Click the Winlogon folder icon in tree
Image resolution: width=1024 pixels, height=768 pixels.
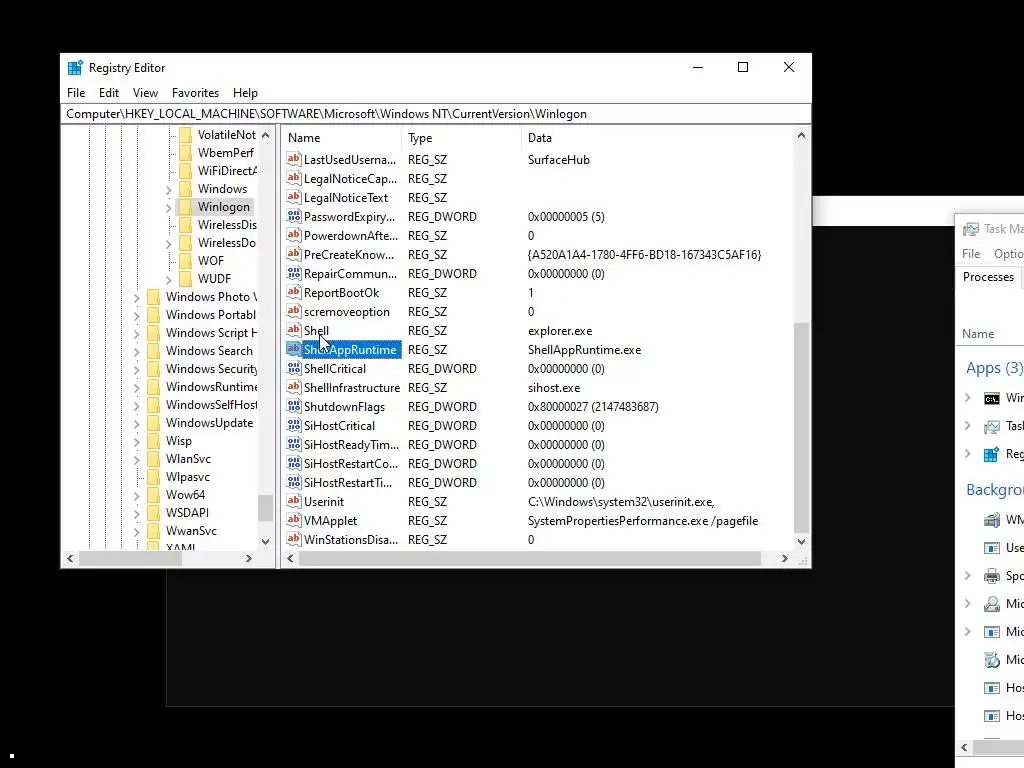click(185, 207)
